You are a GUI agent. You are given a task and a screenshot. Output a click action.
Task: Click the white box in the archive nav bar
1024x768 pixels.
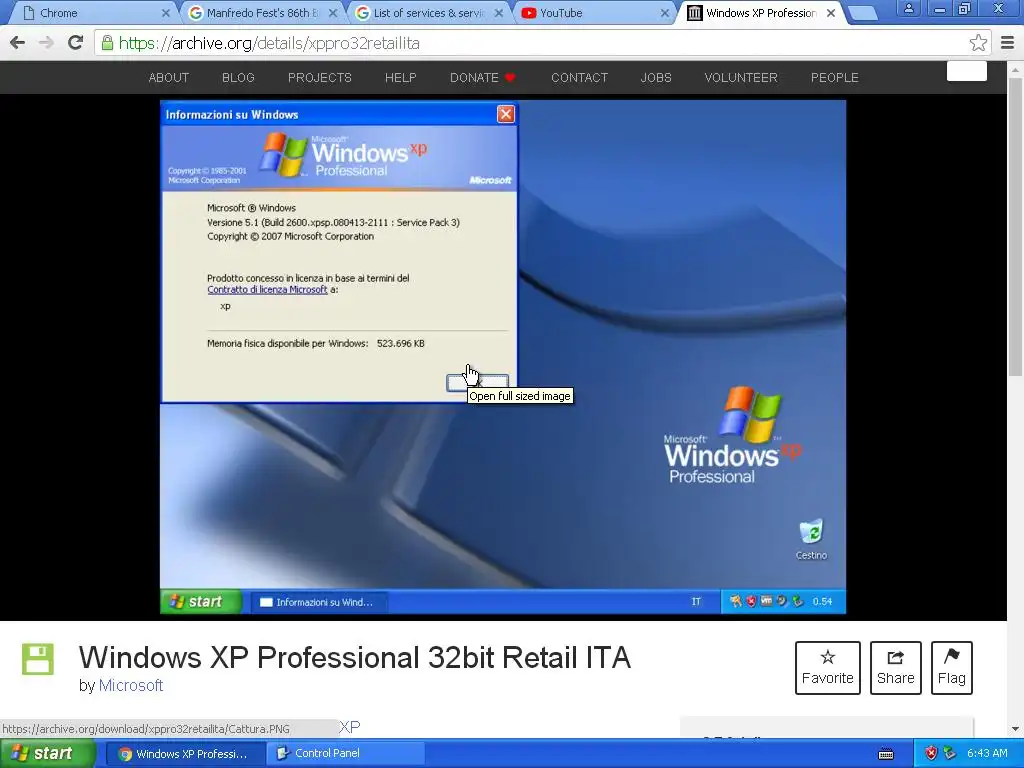pos(967,71)
